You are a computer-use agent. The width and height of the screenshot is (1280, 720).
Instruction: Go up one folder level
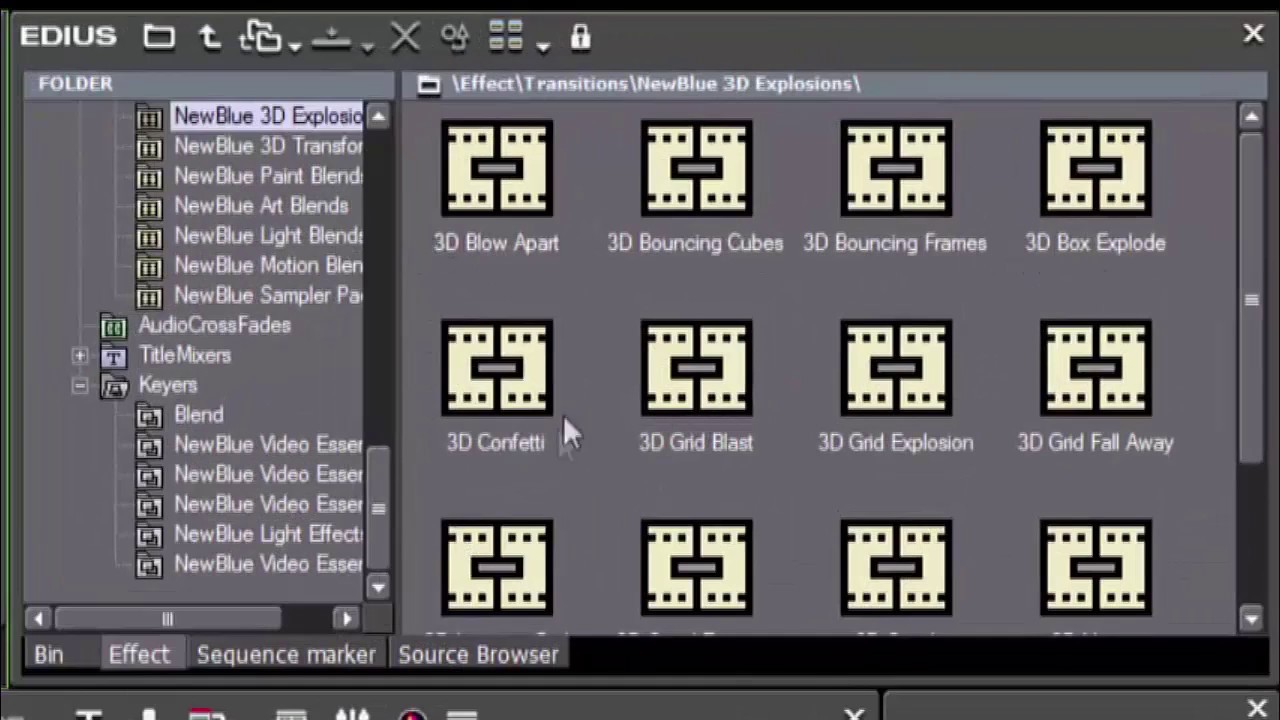pos(209,37)
